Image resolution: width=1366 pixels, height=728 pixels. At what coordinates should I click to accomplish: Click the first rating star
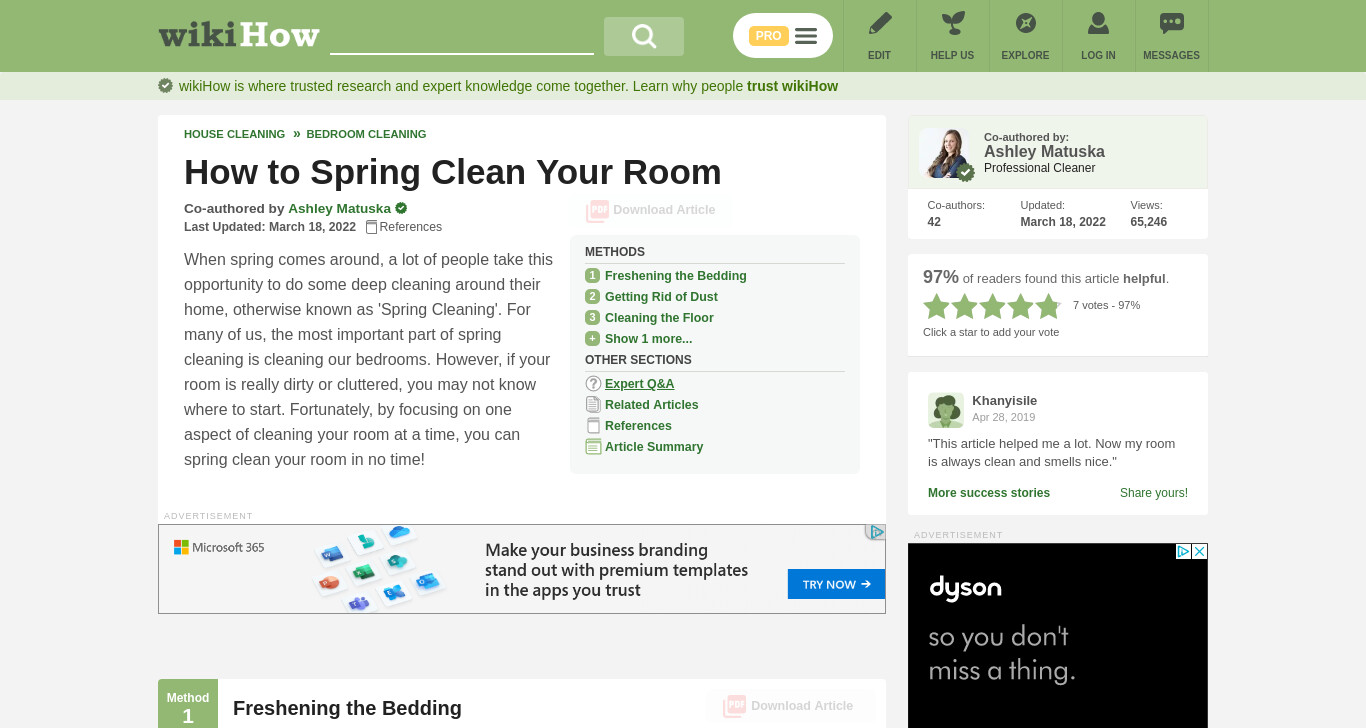(936, 306)
